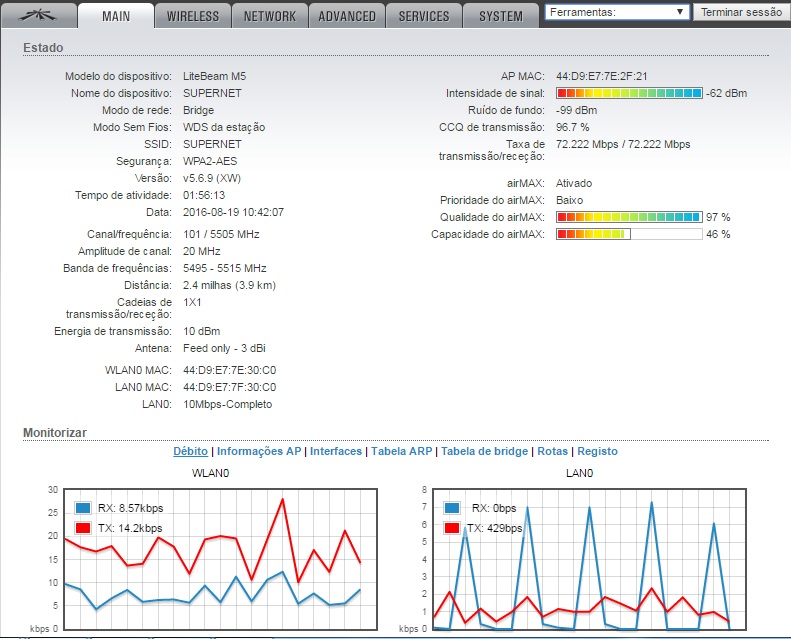View the Interfaces link
791x639 pixels.
coord(336,452)
